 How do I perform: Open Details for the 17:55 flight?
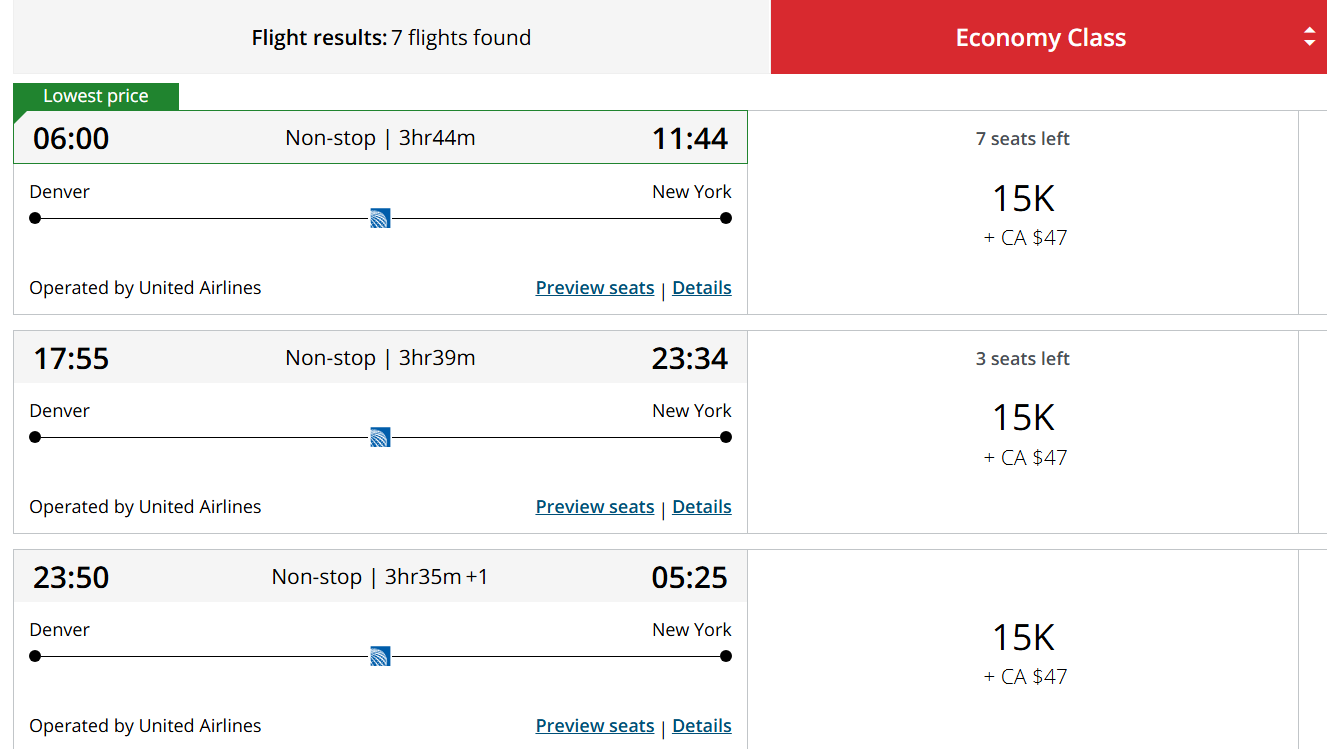click(x=701, y=507)
